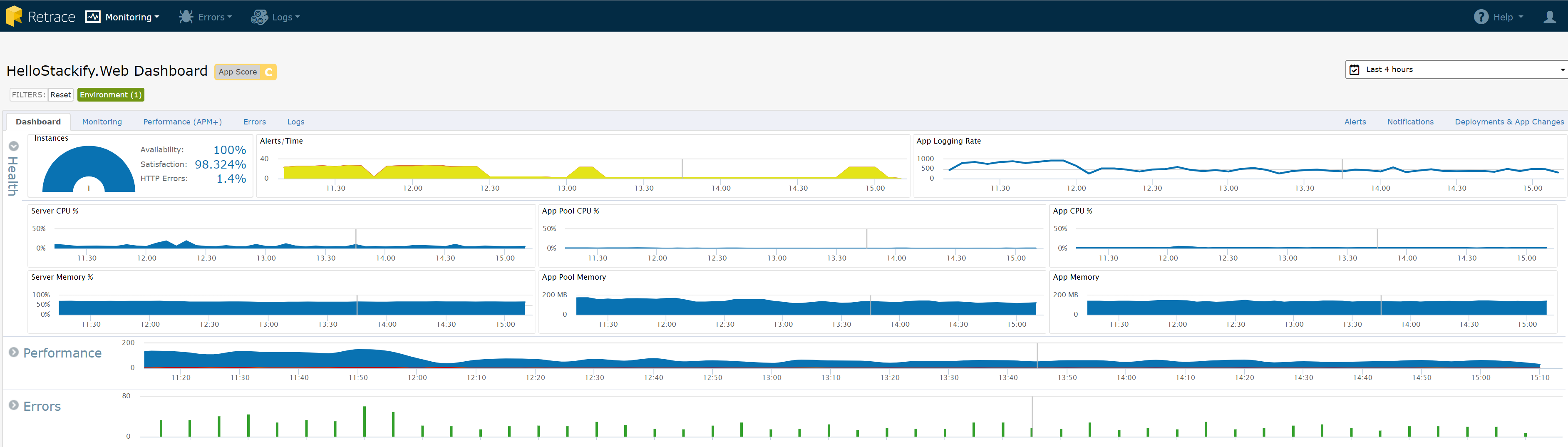Click the Help question mark icon
Viewport: 1568px width, 447px height.
(1481, 17)
